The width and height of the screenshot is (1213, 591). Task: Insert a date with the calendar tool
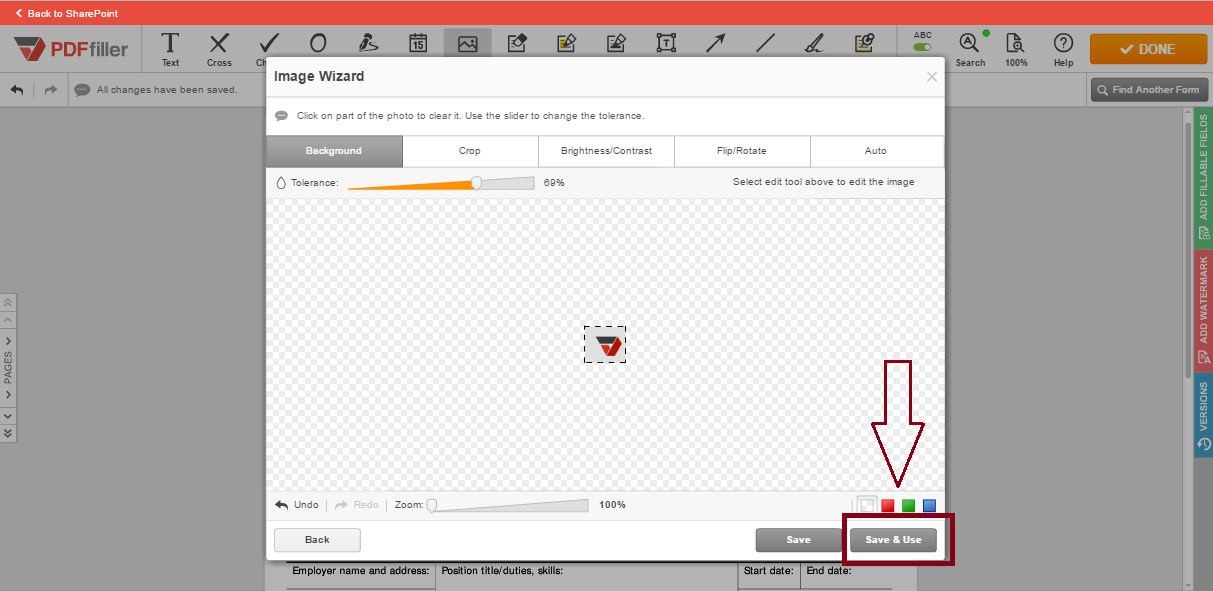pos(418,44)
